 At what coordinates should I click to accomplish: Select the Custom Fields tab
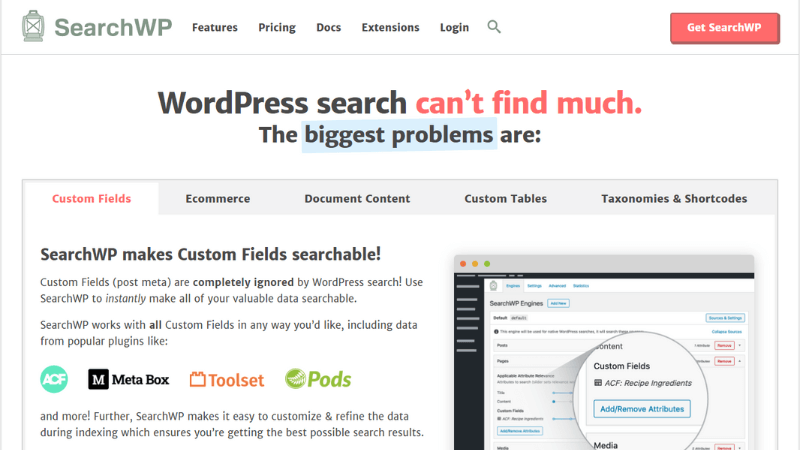coord(92,198)
